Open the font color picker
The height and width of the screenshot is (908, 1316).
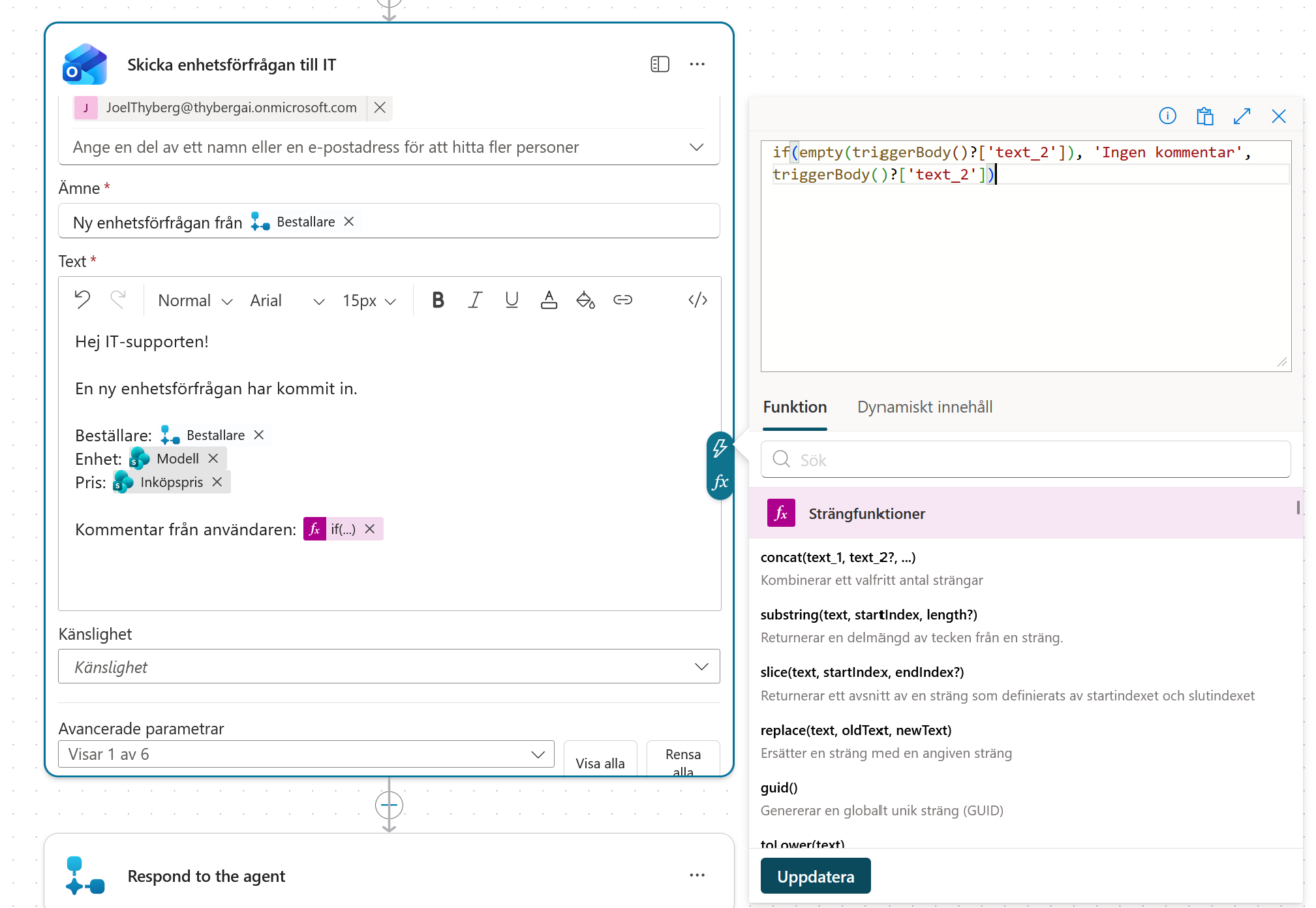click(x=549, y=300)
